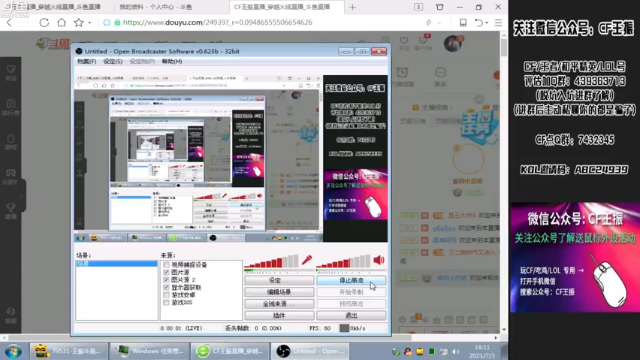
Task: Click the douyu.com address bar URL
Action: tap(218, 22)
